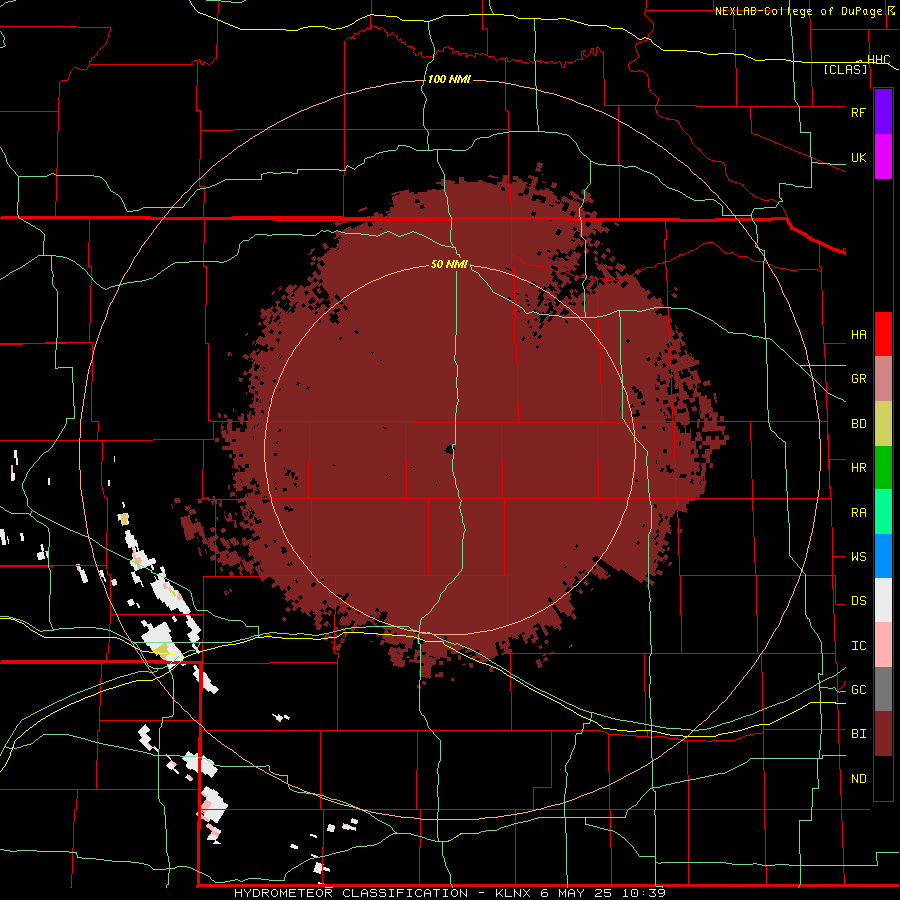The image size is (900, 900).
Task: Click the [CLAS] units label
Action: click(x=845, y=69)
